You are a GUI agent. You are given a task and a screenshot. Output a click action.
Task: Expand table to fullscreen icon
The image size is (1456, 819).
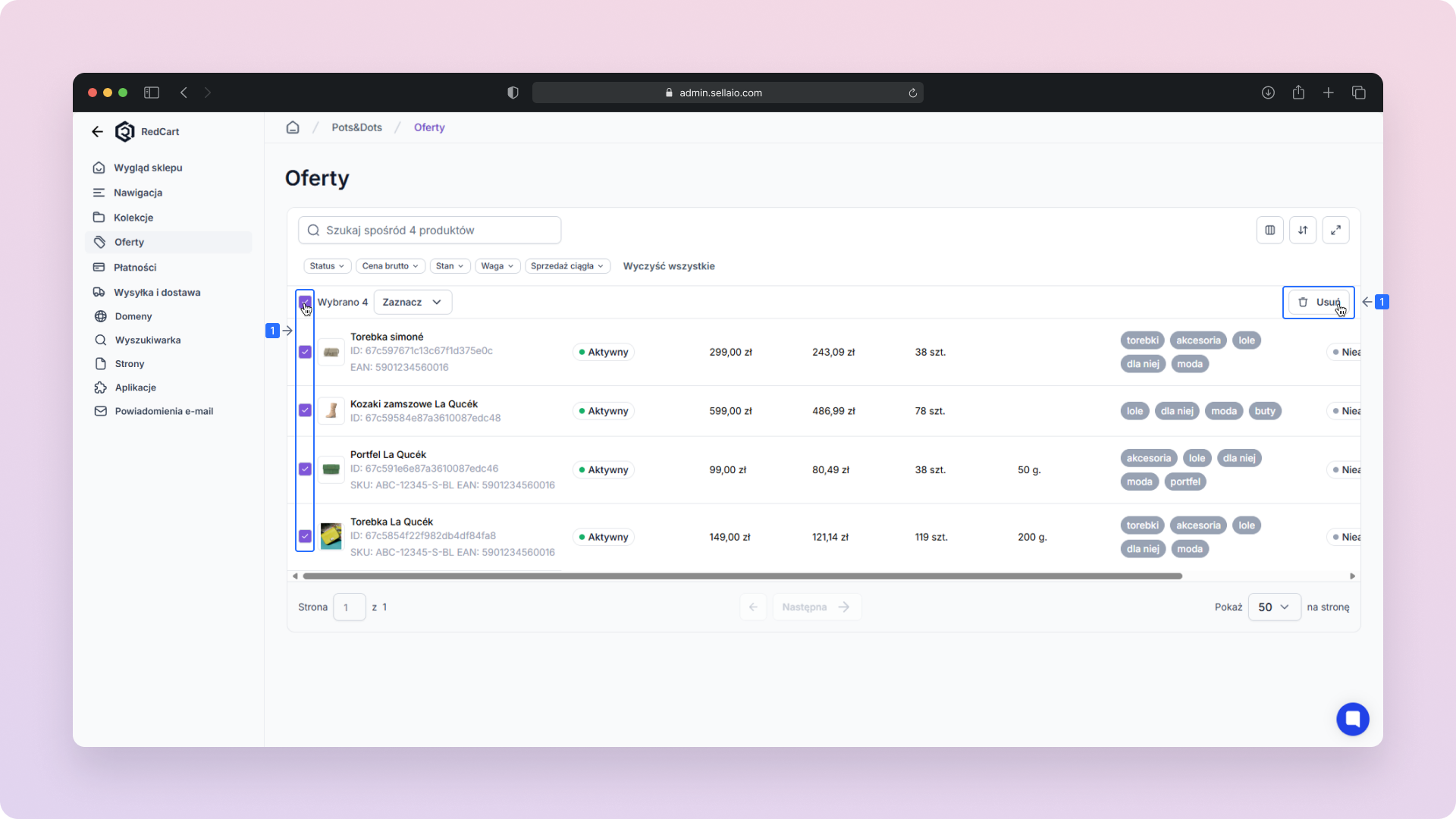1335,231
